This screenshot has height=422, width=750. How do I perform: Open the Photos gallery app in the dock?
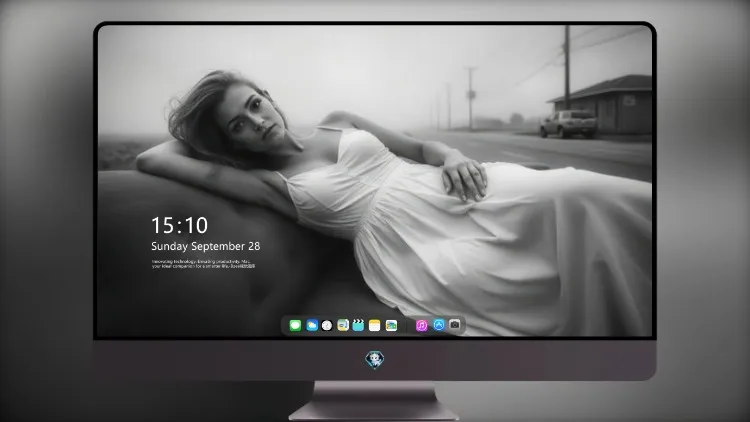391,325
